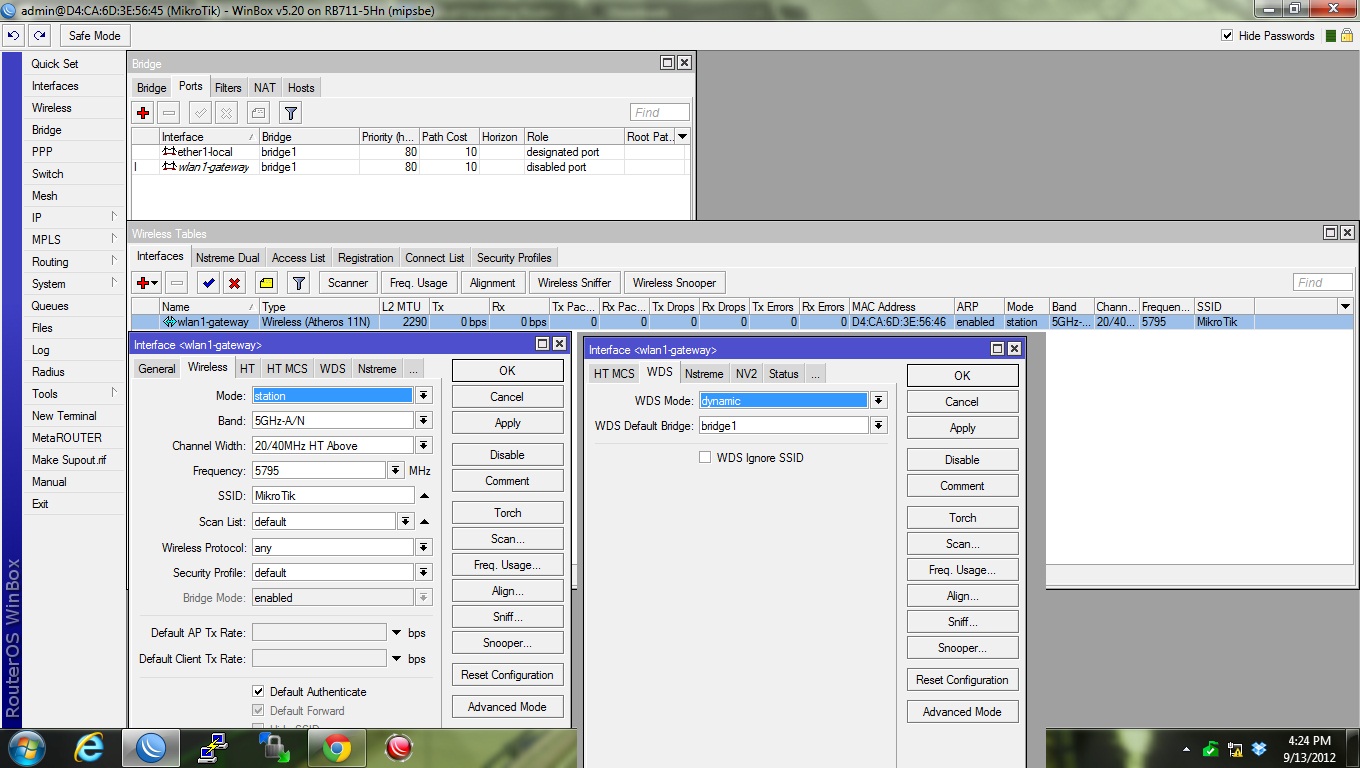Uncheck the Default Authenticate checkbox
The width and height of the screenshot is (1360, 768).
[x=258, y=691]
